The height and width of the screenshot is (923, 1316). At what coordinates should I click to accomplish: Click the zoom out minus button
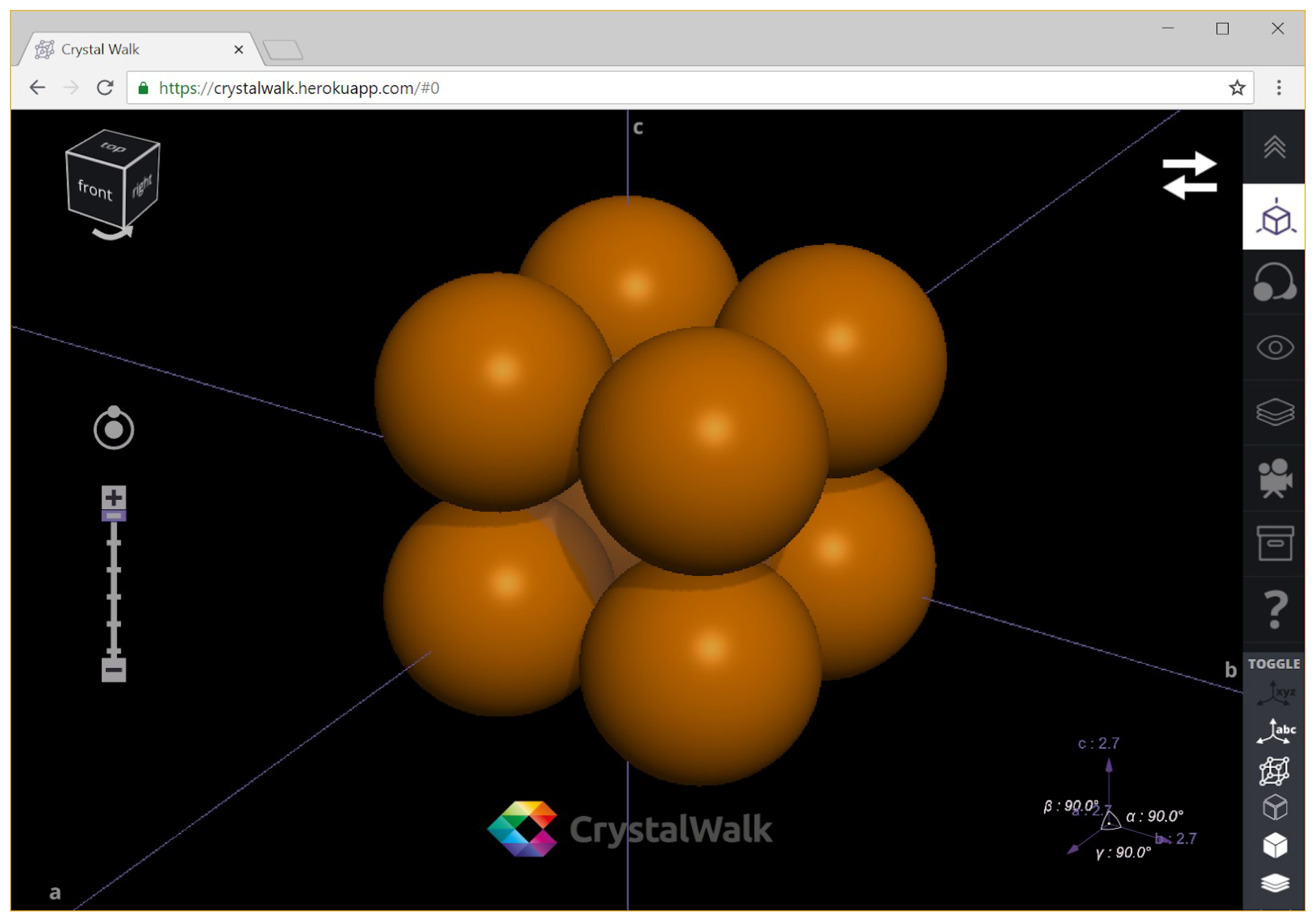pyautogui.click(x=114, y=670)
